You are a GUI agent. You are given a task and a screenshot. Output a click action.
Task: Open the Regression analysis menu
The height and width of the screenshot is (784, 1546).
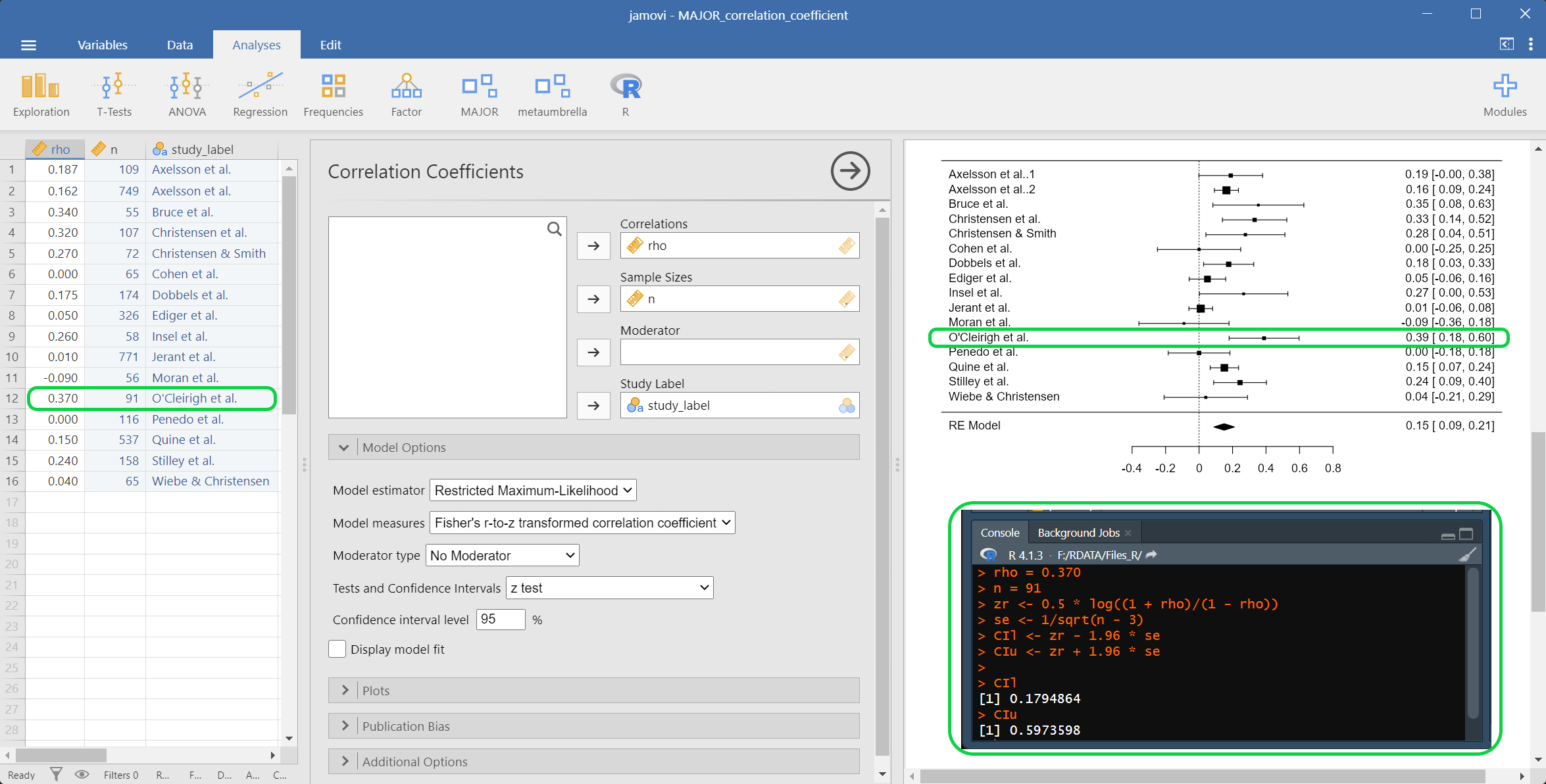(260, 95)
